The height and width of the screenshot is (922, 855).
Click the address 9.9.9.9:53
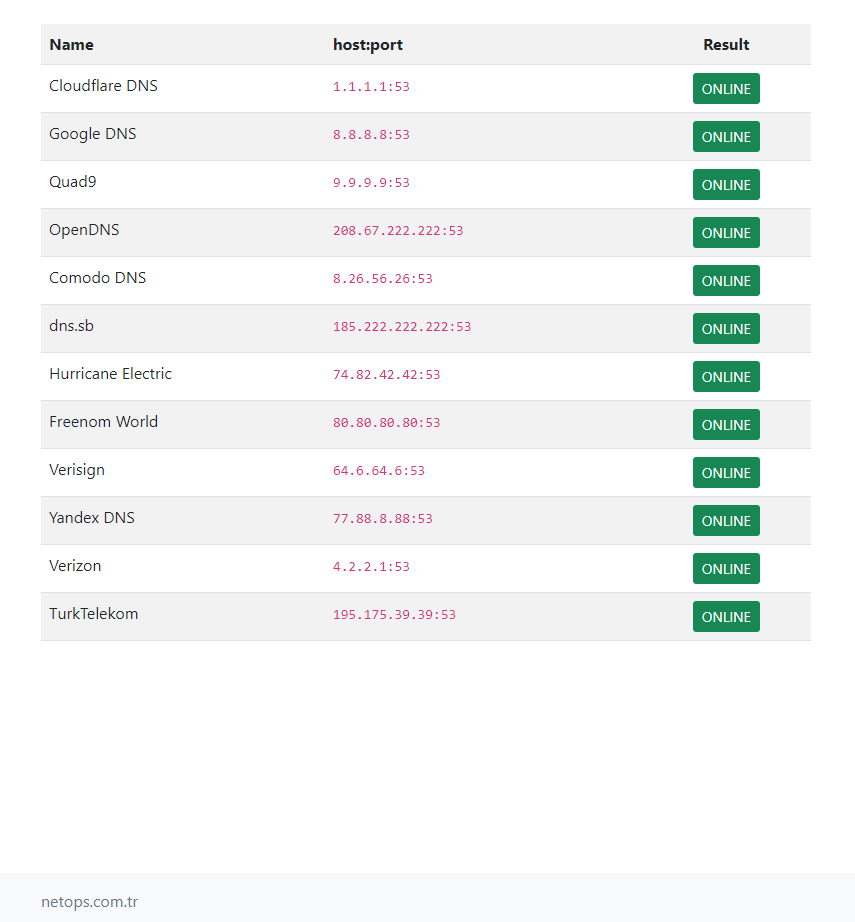pos(371,183)
